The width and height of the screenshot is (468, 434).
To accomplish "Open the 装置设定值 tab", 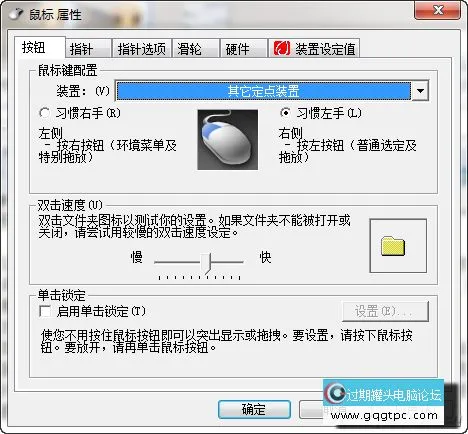I will tap(314, 49).
